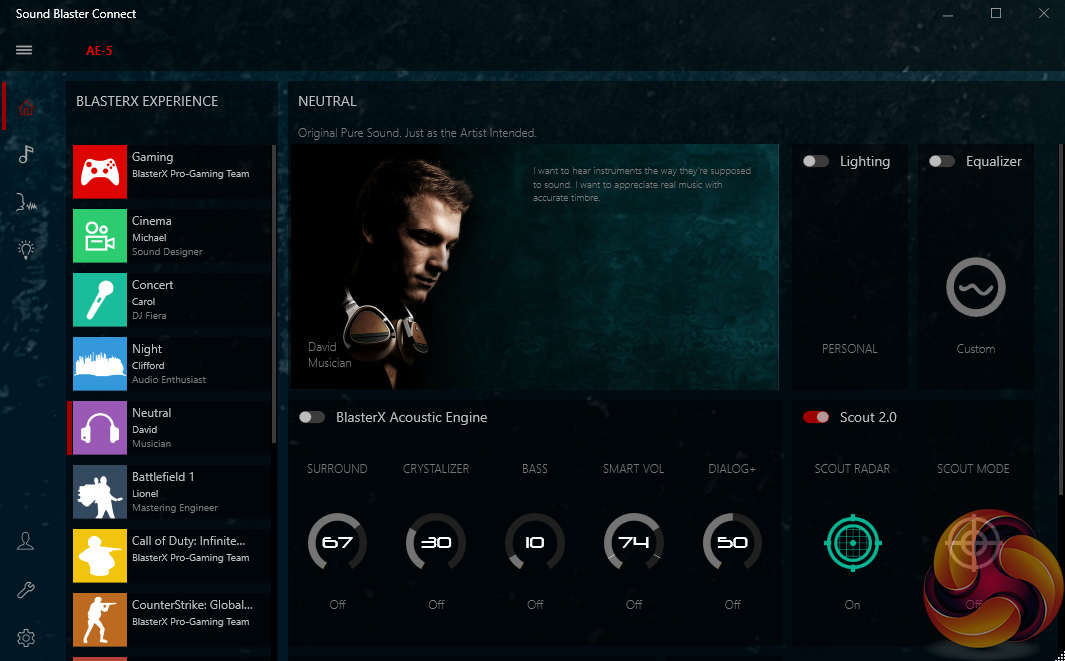Turn off the Scout 2.0 switch

816,417
